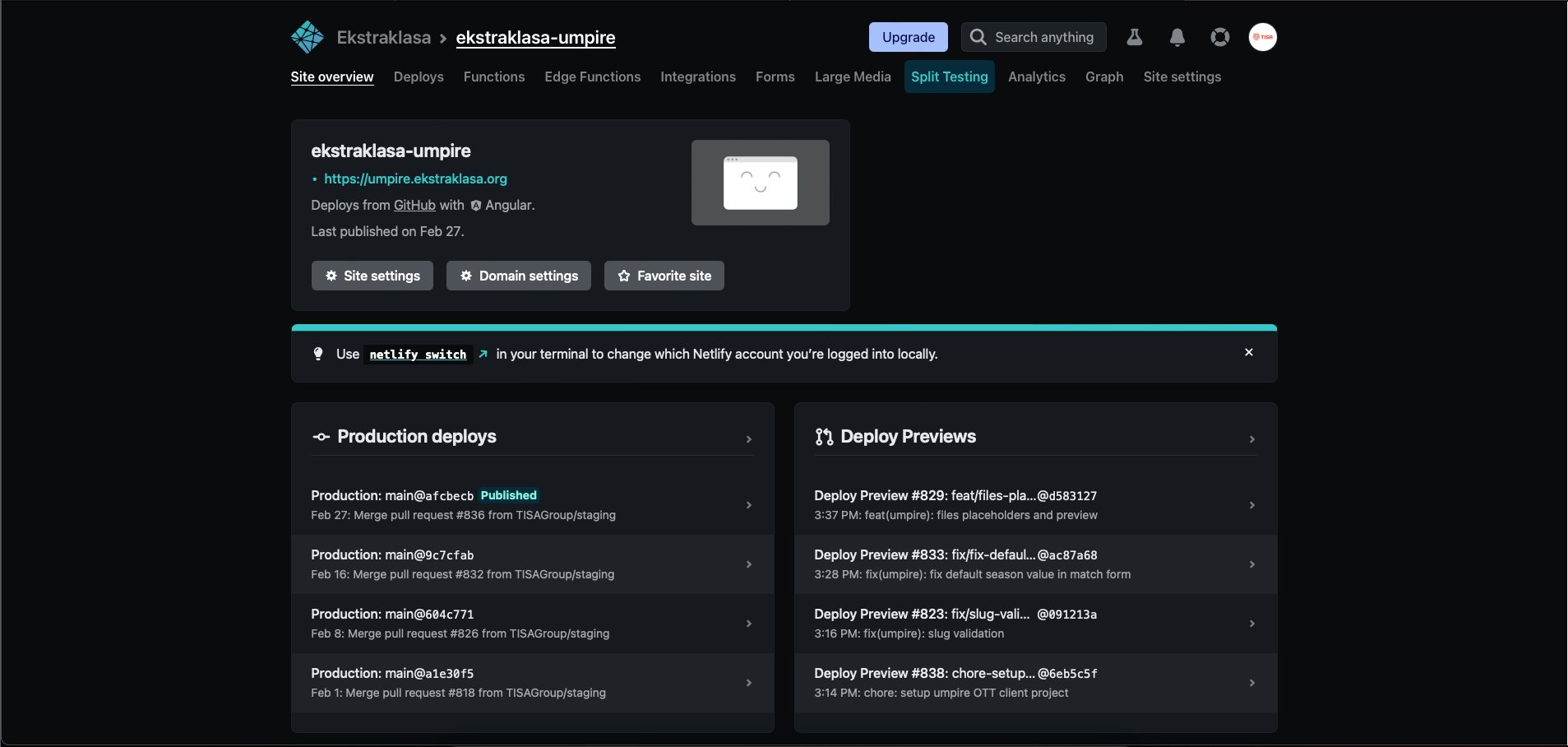
Task: Click the search magnifier icon
Action: coord(978,37)
